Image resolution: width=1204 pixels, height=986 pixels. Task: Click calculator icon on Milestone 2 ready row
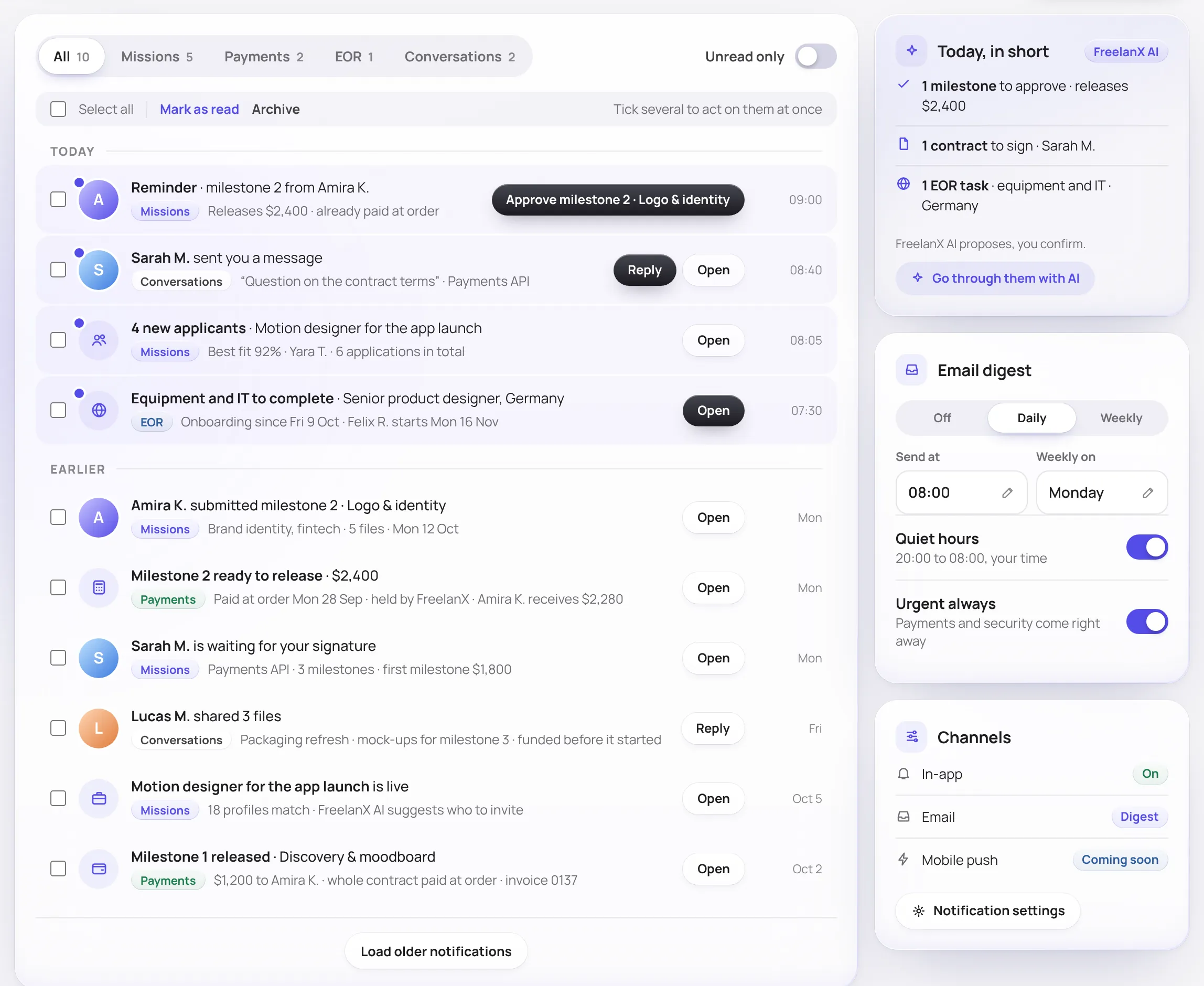point(99,588)
